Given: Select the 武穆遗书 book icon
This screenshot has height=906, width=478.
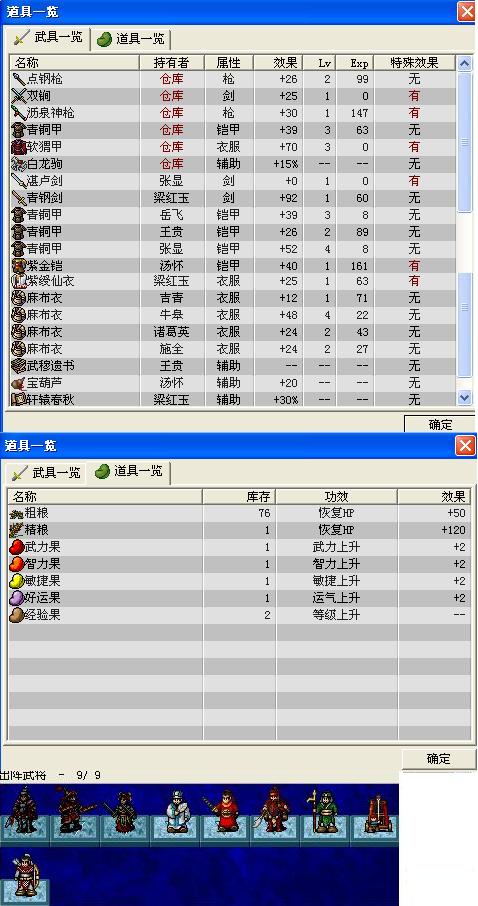Looking at the screenshot, I should 18,366.
